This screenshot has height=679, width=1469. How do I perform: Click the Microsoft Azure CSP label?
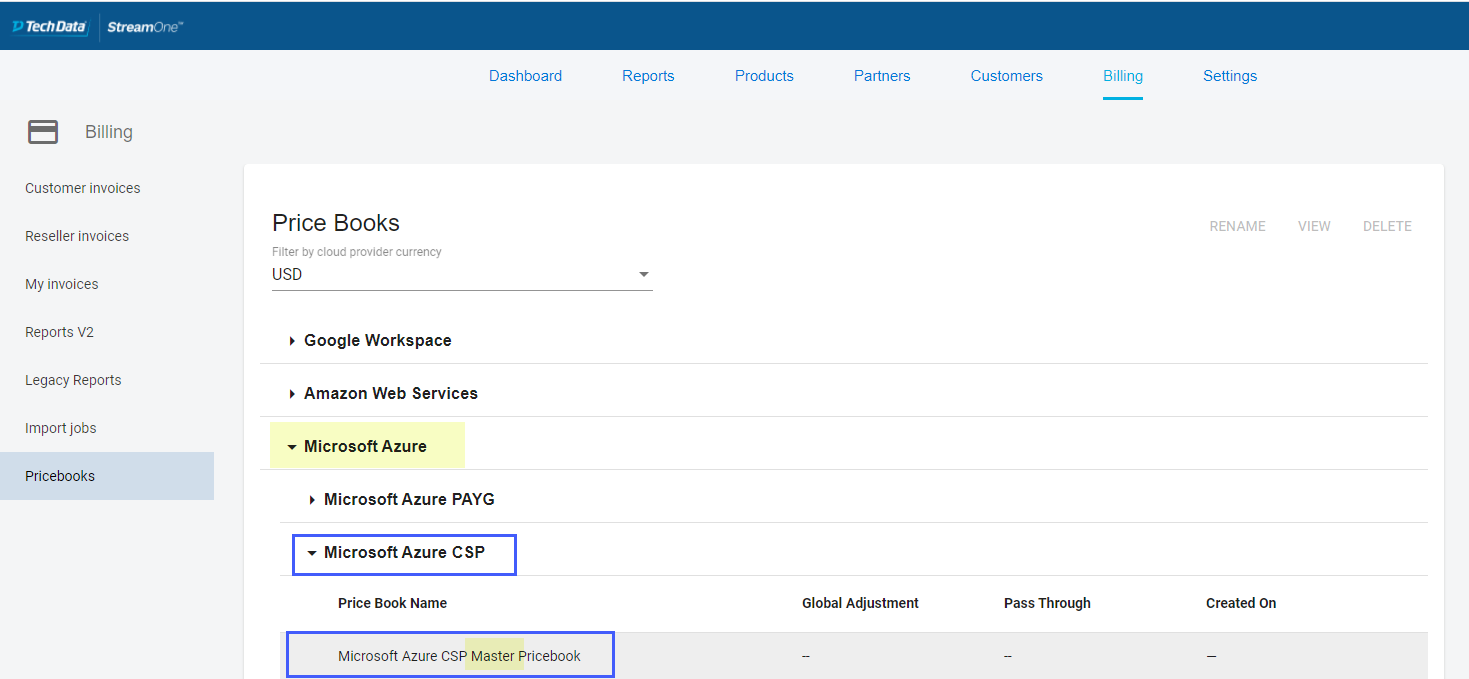coord(404,553)
